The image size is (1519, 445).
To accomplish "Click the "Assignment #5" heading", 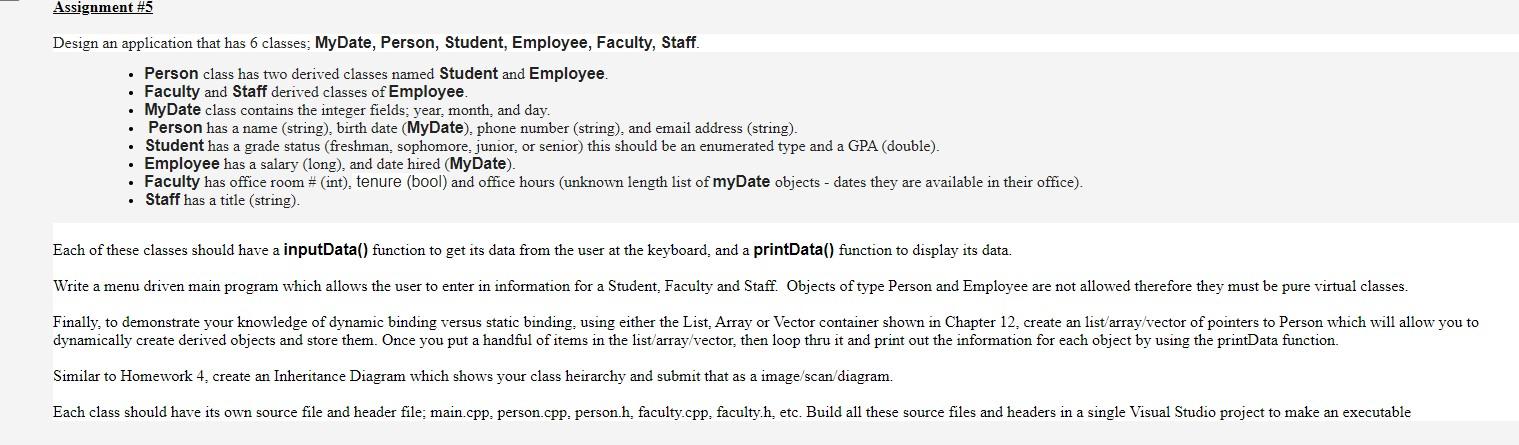I will (103, 8).
